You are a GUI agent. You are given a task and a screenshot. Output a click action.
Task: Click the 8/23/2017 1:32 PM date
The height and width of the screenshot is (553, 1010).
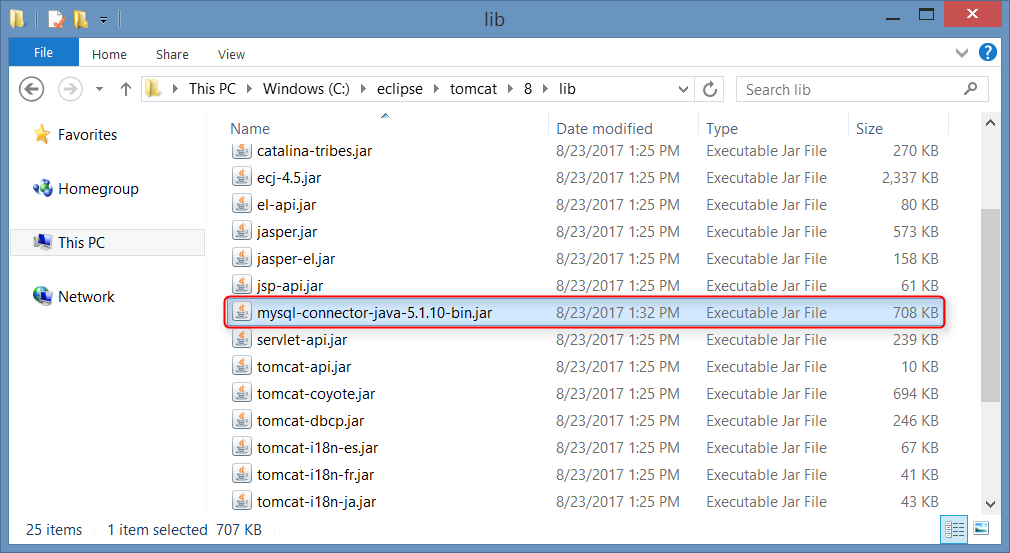[x=618, y=313]
